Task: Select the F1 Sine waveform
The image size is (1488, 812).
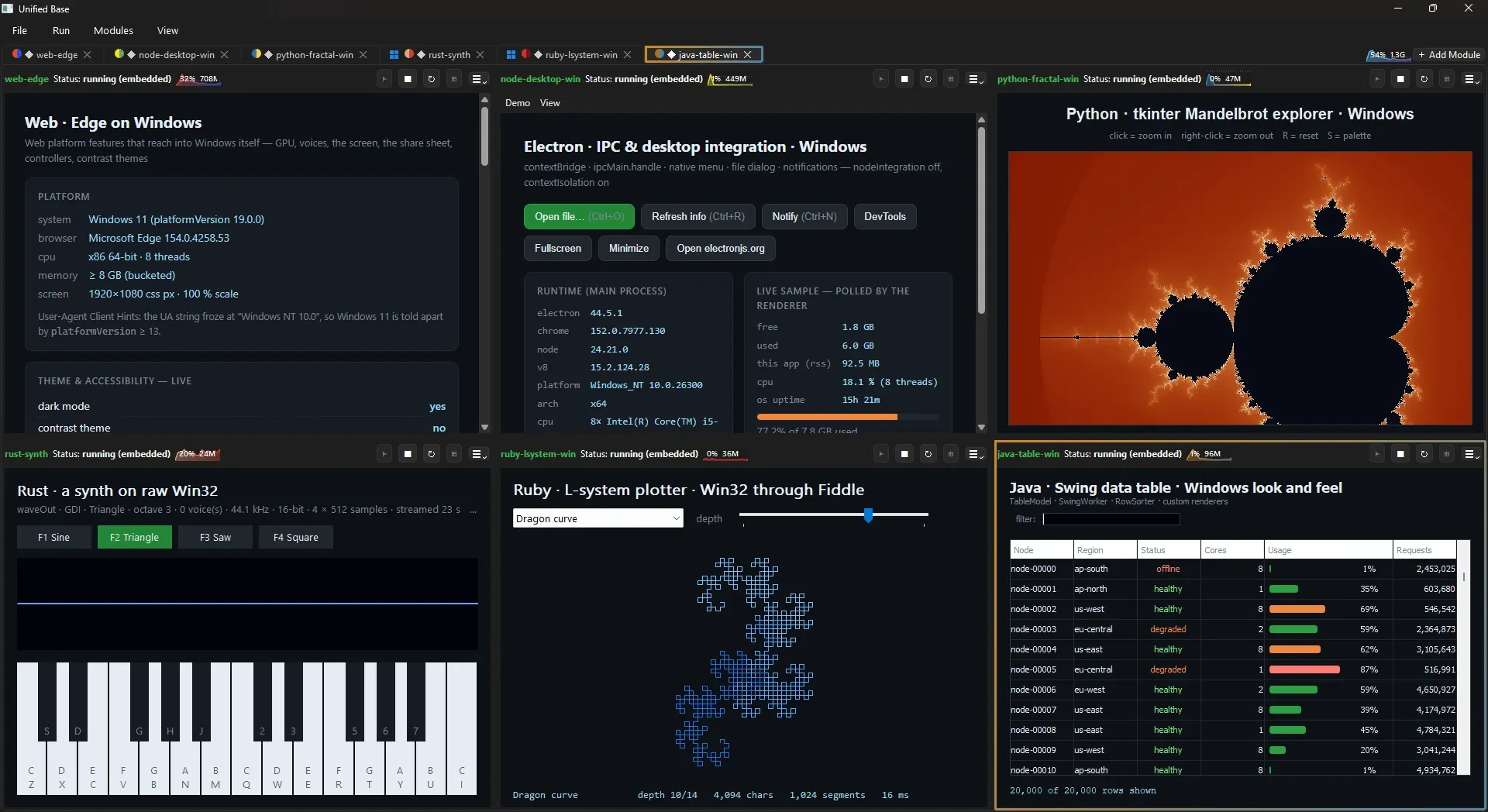Action: tap(53, 537)
